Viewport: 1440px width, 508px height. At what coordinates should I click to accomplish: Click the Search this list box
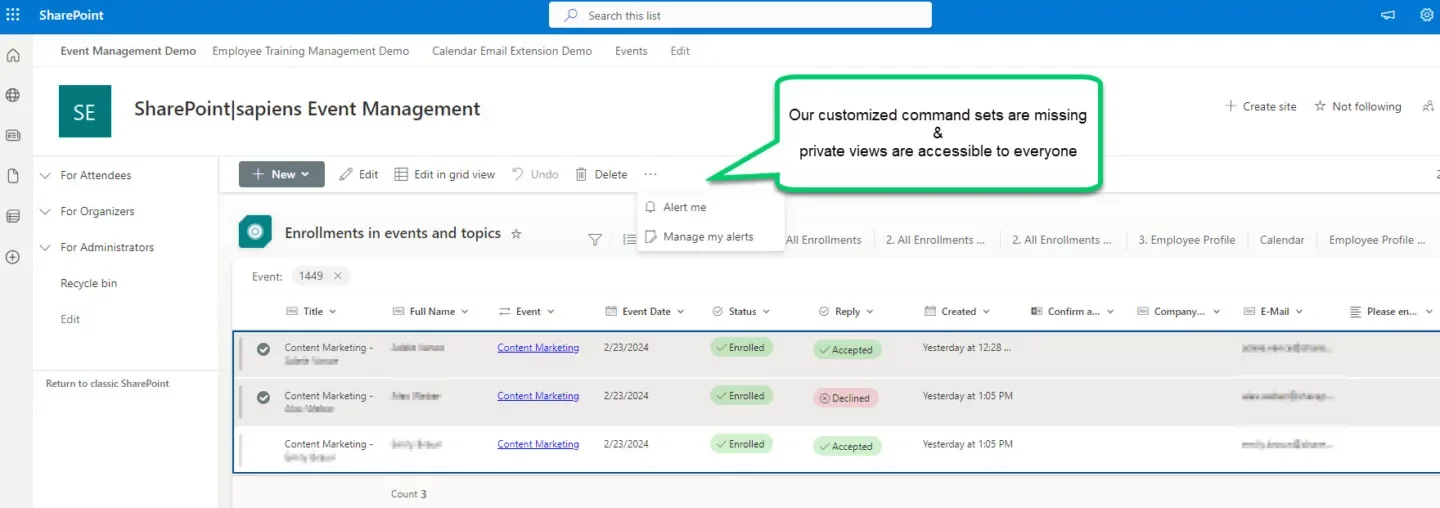[740, 15]
